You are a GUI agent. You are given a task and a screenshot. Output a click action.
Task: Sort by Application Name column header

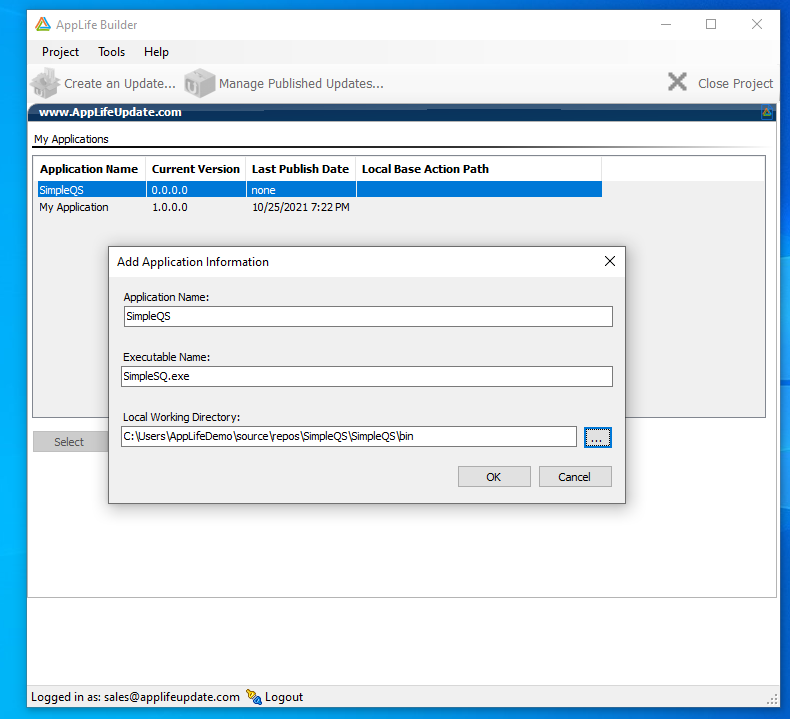[89, 169]
